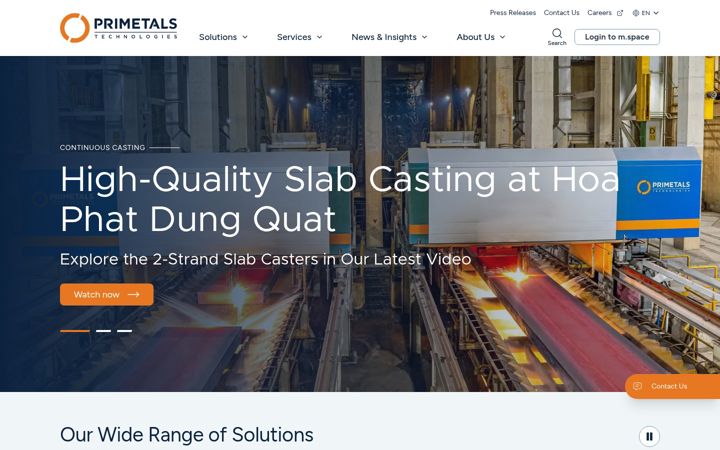Open Press Releases link

pyautogui.click(x=512, y=13)
